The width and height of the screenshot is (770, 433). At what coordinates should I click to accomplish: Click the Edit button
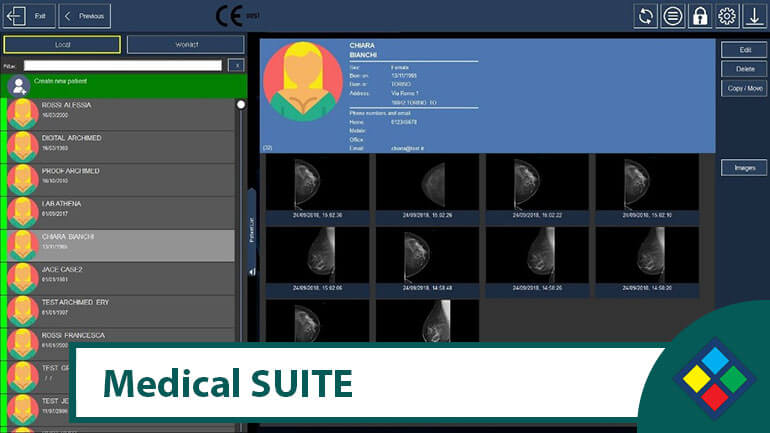coord(744,50)
